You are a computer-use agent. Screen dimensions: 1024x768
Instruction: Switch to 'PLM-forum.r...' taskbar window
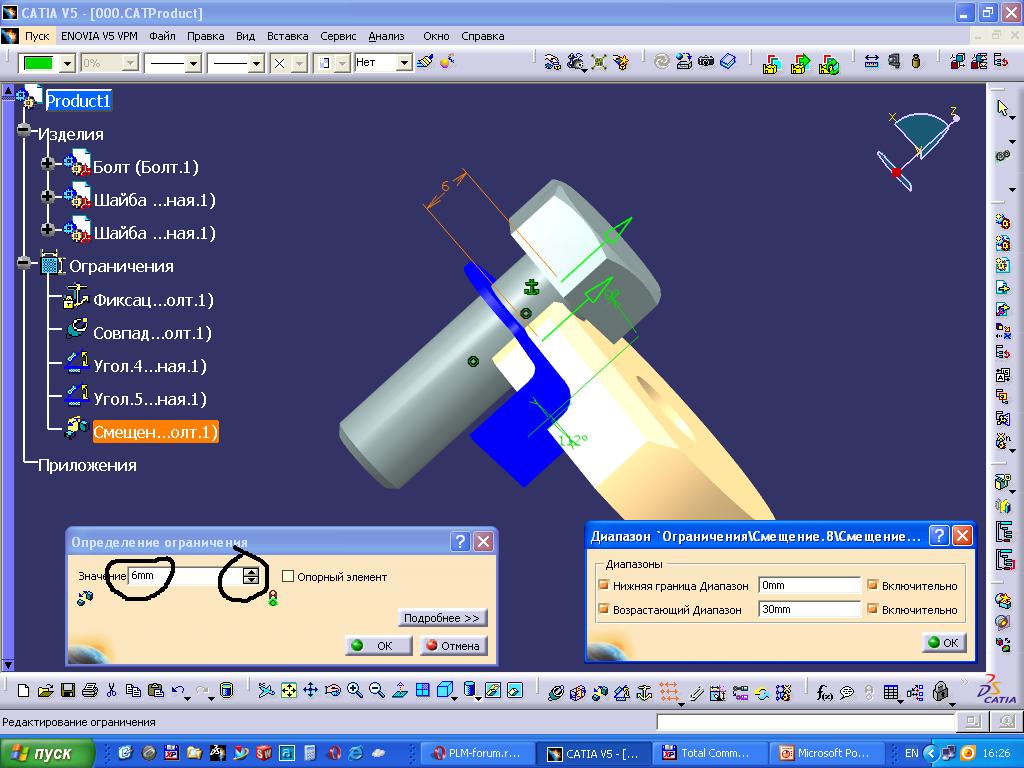click(479, 753)
